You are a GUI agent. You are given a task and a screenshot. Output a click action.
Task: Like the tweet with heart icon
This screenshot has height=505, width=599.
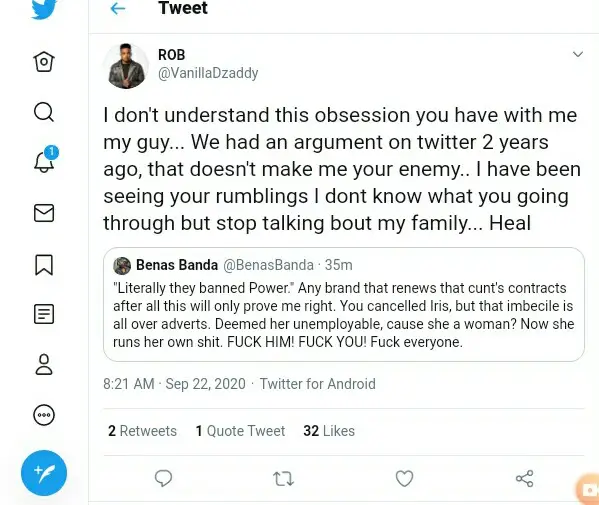(404, 478)
